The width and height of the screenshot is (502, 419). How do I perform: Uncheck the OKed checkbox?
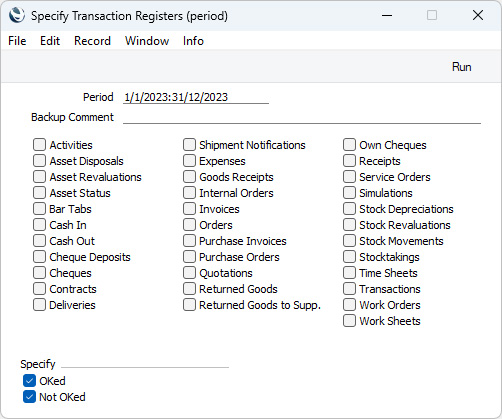[x=29, y=381]
